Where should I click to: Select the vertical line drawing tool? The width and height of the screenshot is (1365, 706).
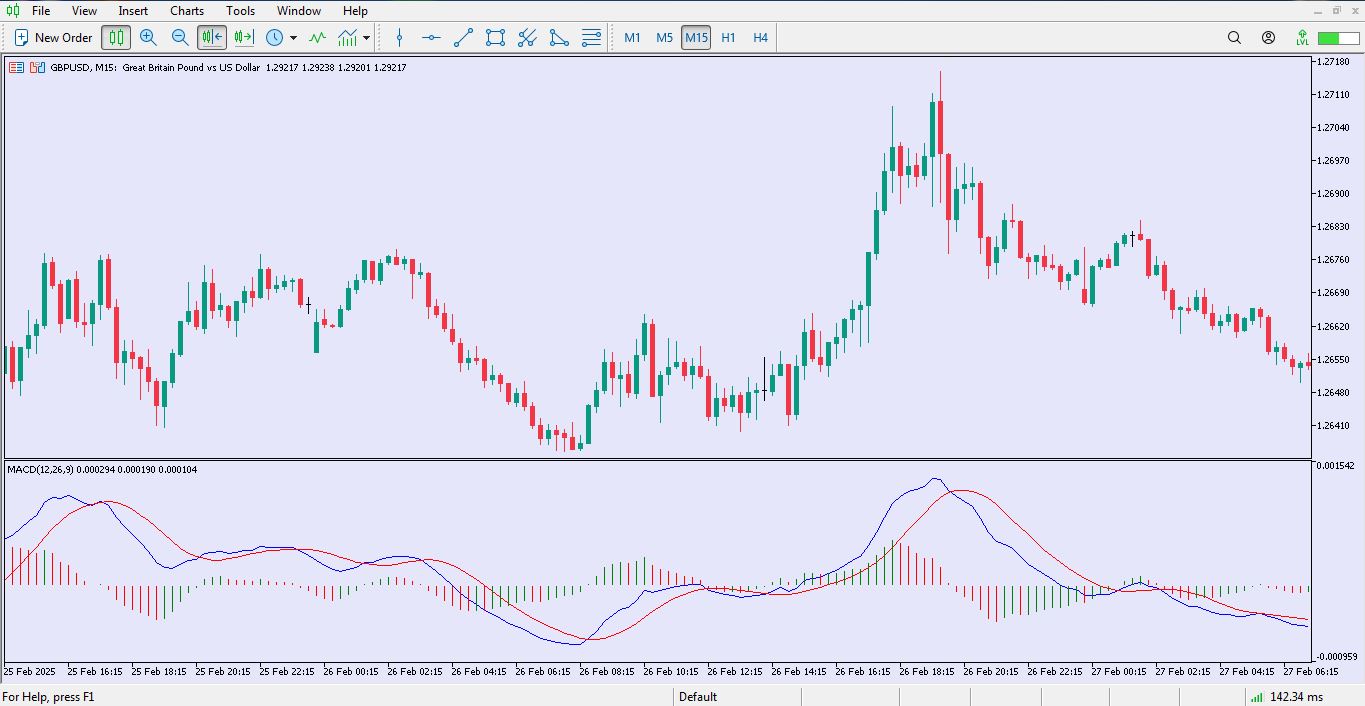[399, 38]
